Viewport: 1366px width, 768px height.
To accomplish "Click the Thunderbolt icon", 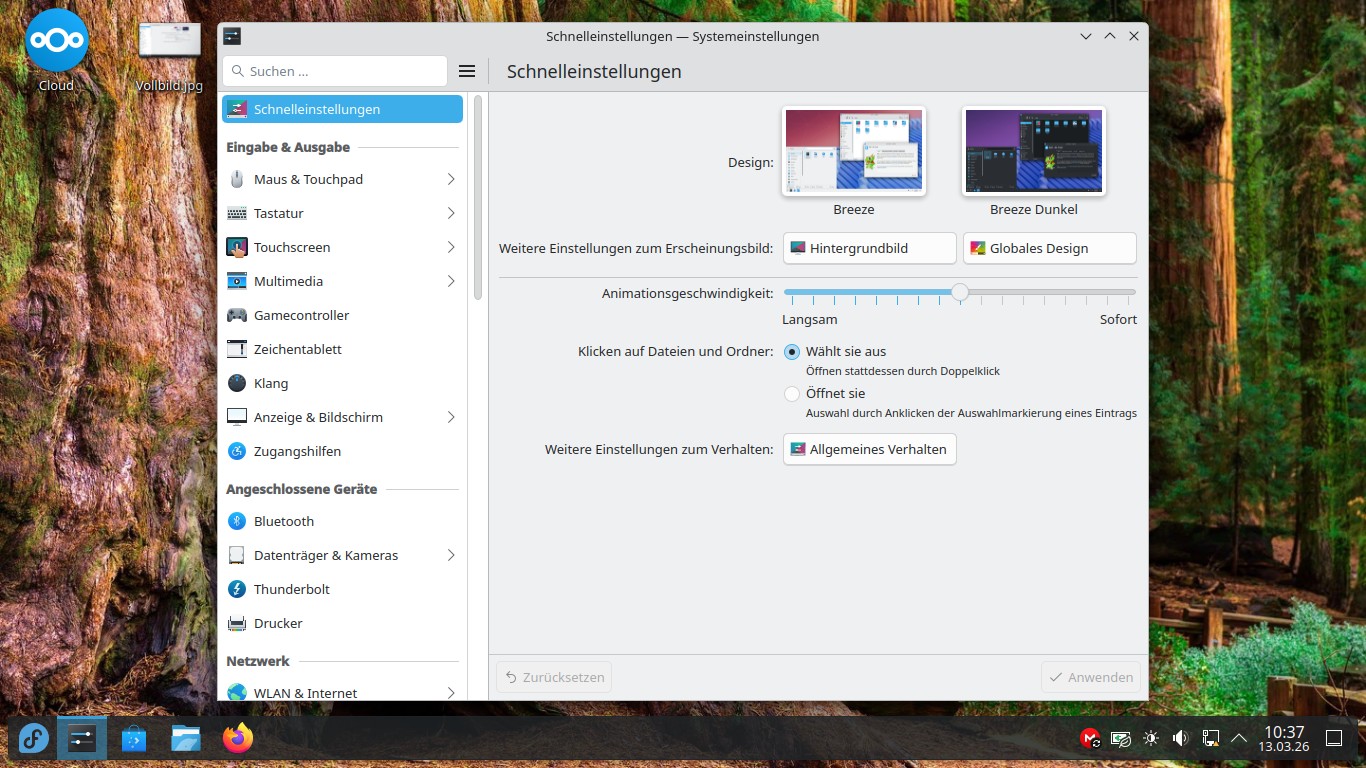I will point(237,589).
